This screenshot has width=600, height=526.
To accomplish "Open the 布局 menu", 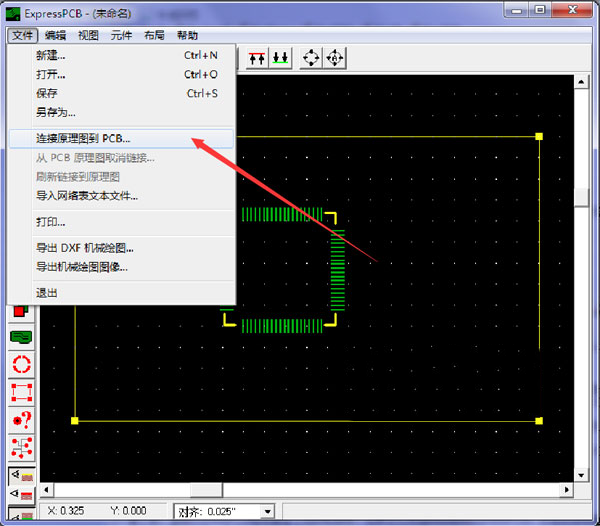I will pyautogui.click(x=154, y=36).
